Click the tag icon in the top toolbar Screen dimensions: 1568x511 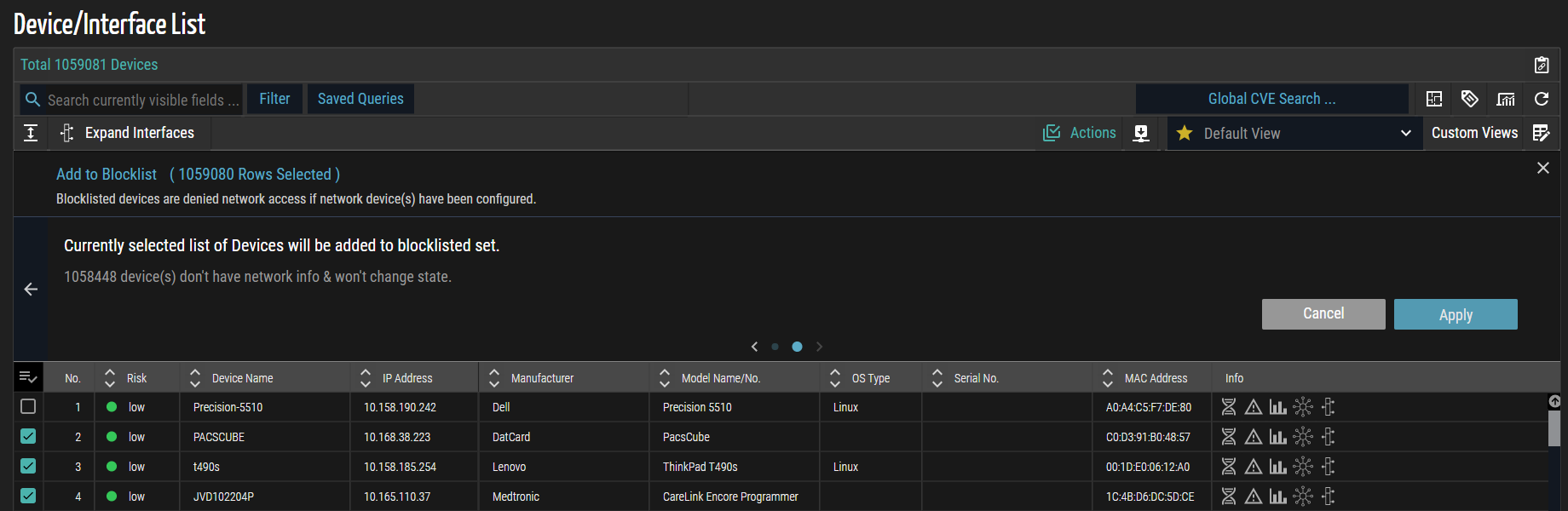click(x=1469, y=99)
